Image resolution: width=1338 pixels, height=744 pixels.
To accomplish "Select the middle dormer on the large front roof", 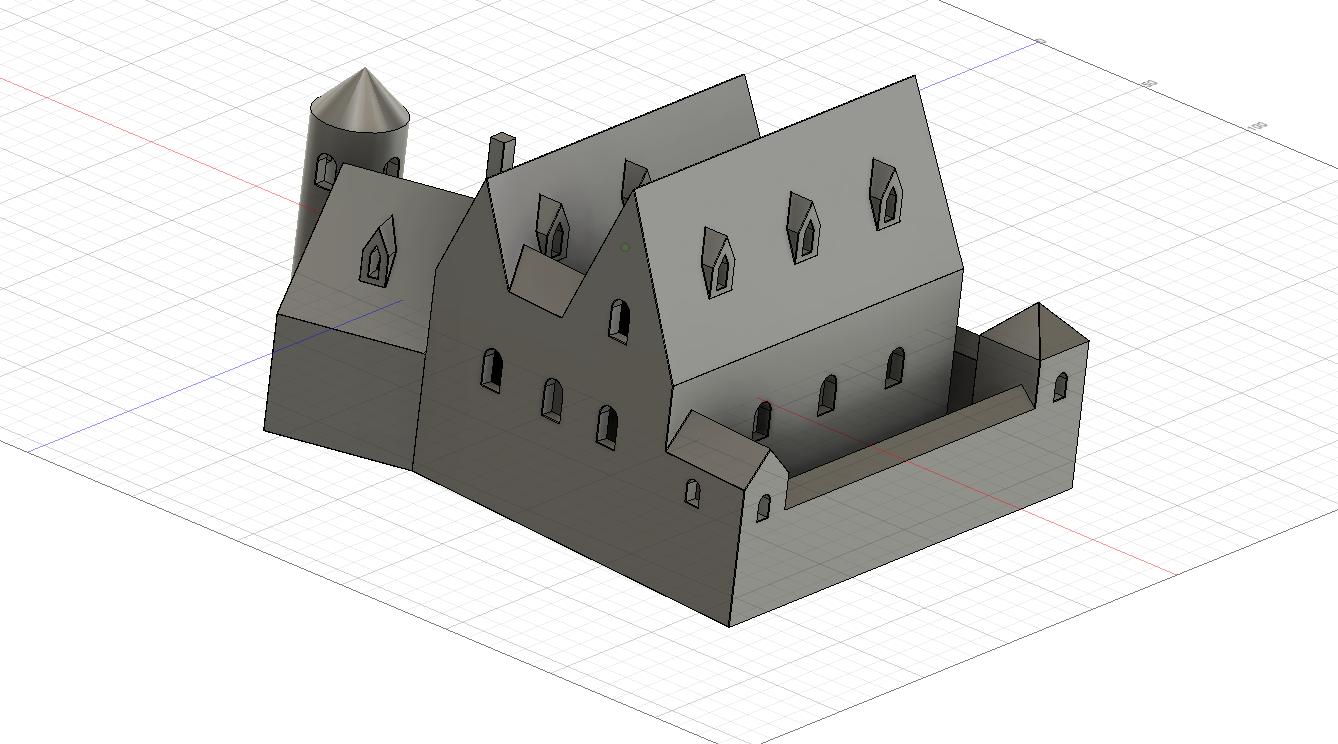I will [804, 228].
